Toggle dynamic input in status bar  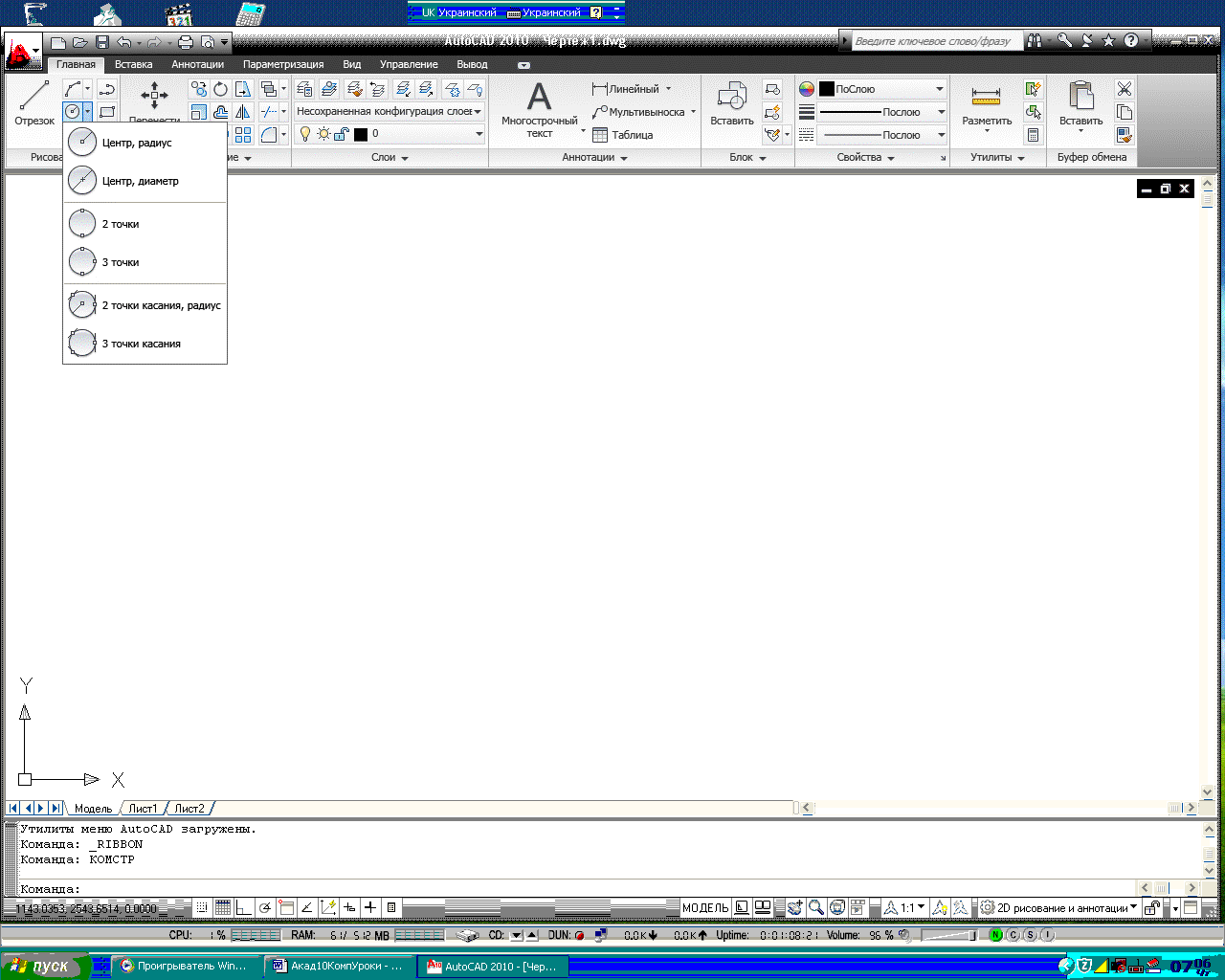(349, 907)
